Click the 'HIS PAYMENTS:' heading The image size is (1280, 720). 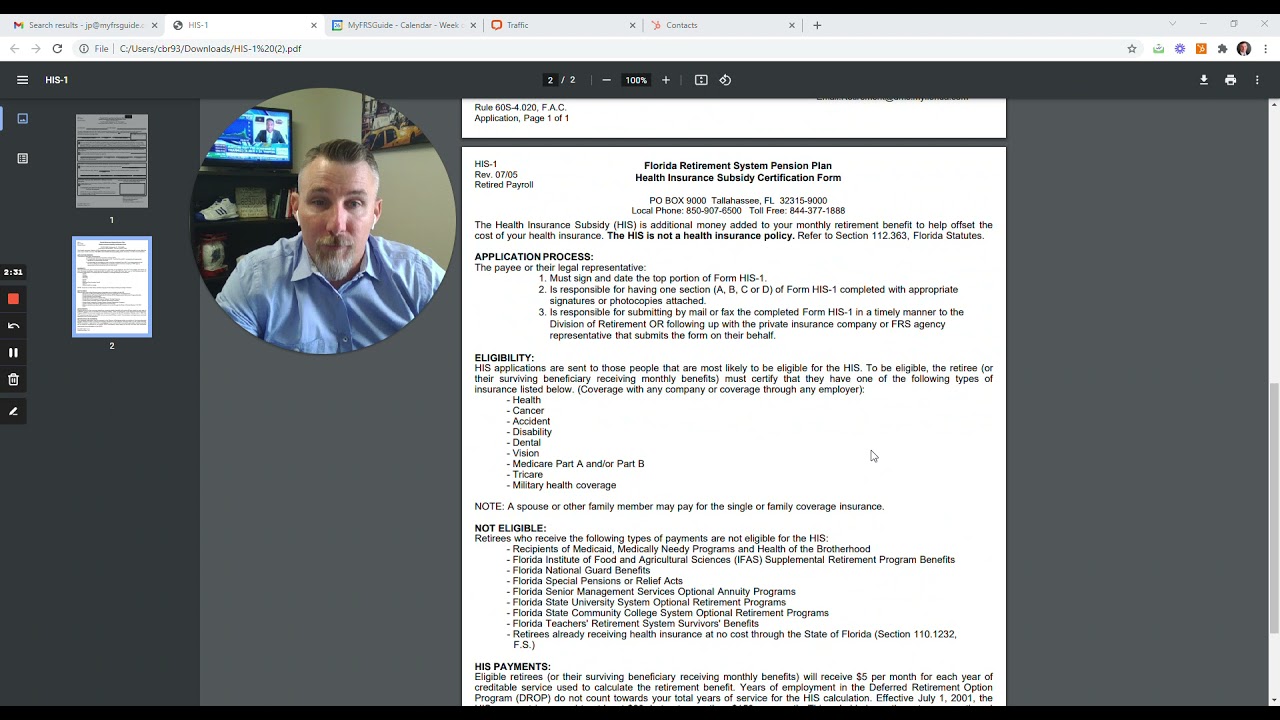512,667
